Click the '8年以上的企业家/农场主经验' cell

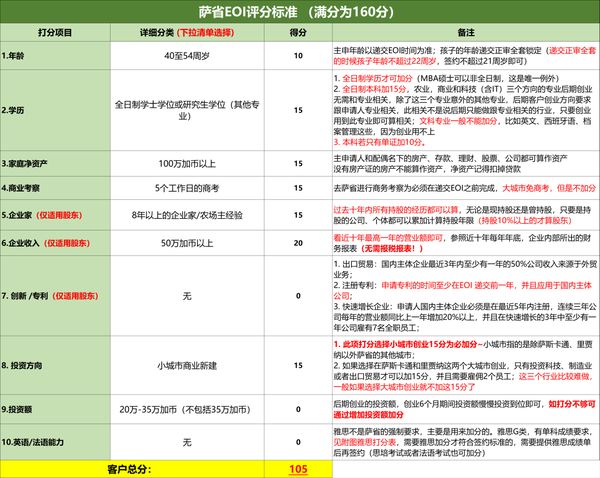pos(187,215)
